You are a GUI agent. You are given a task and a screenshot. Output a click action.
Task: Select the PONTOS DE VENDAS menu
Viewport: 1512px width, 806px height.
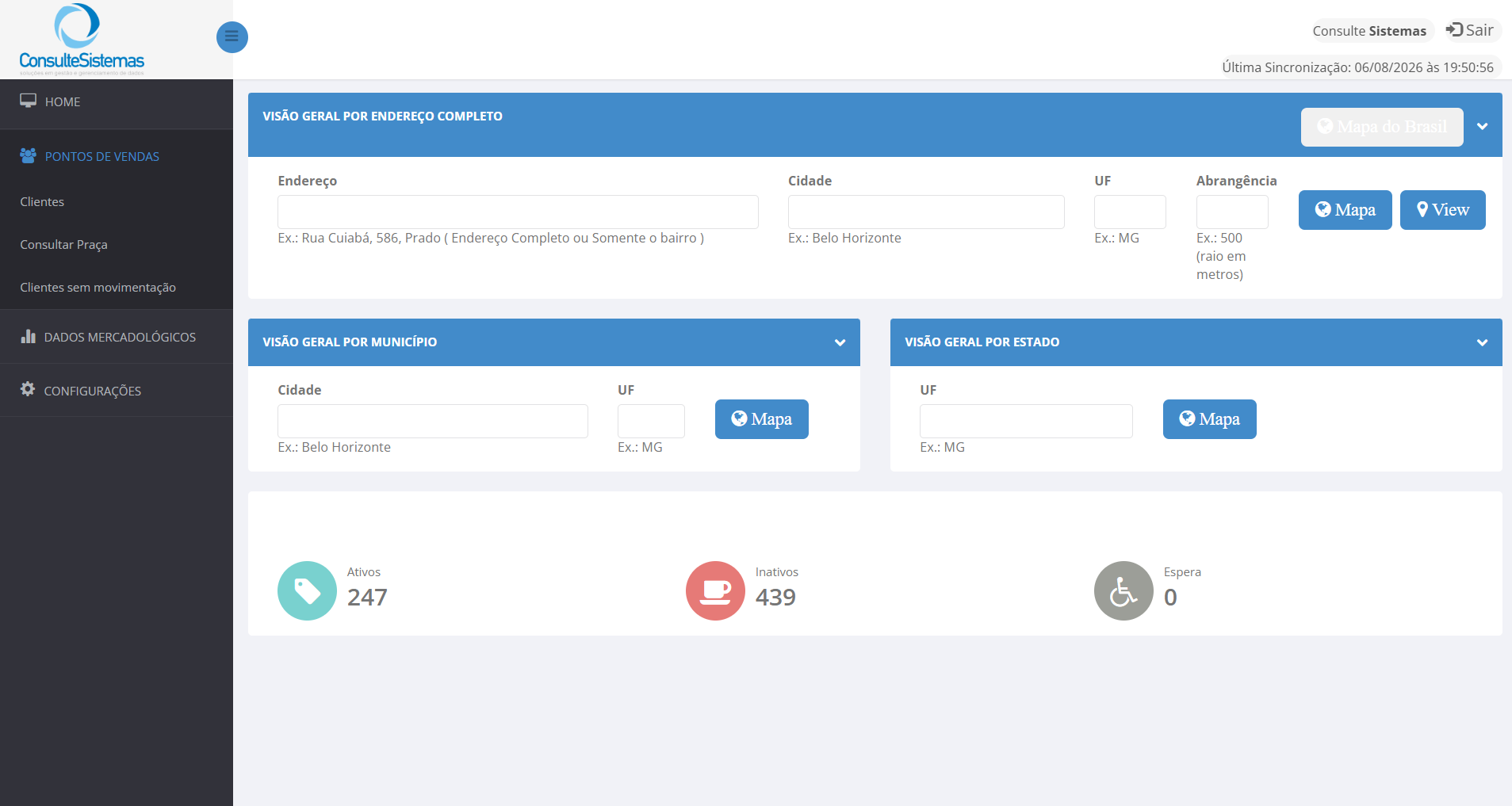[117, 156]
